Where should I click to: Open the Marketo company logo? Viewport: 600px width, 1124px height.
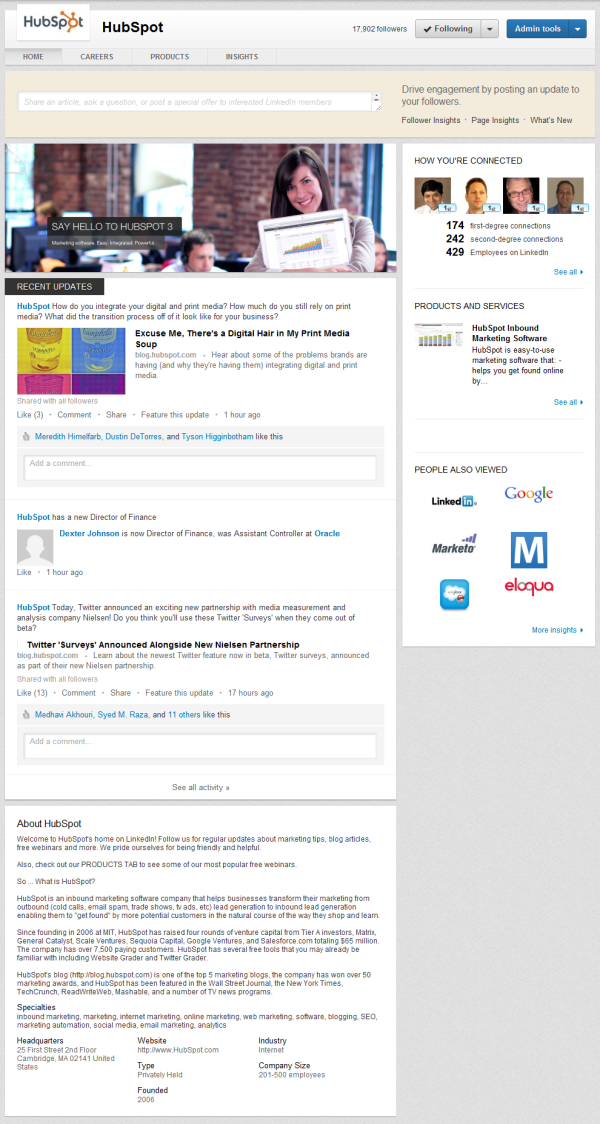coord(454,545)
